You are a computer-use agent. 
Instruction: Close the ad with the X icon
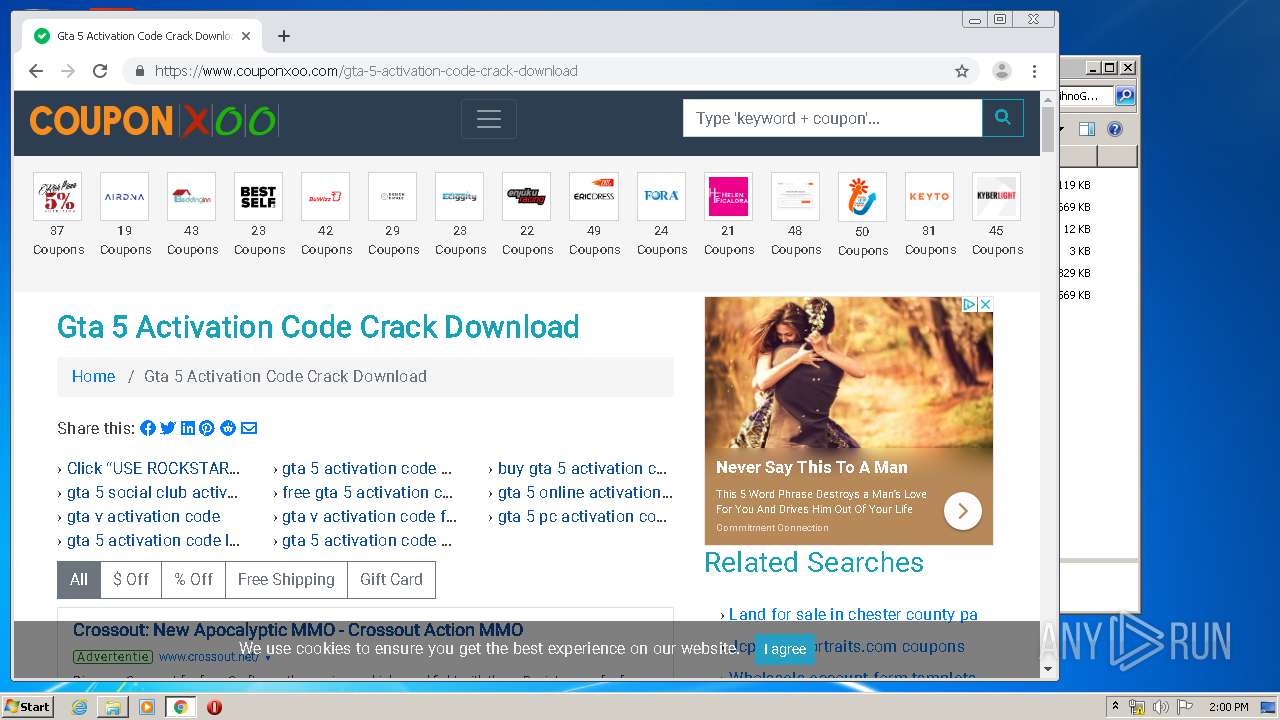(x=985, y=304)
